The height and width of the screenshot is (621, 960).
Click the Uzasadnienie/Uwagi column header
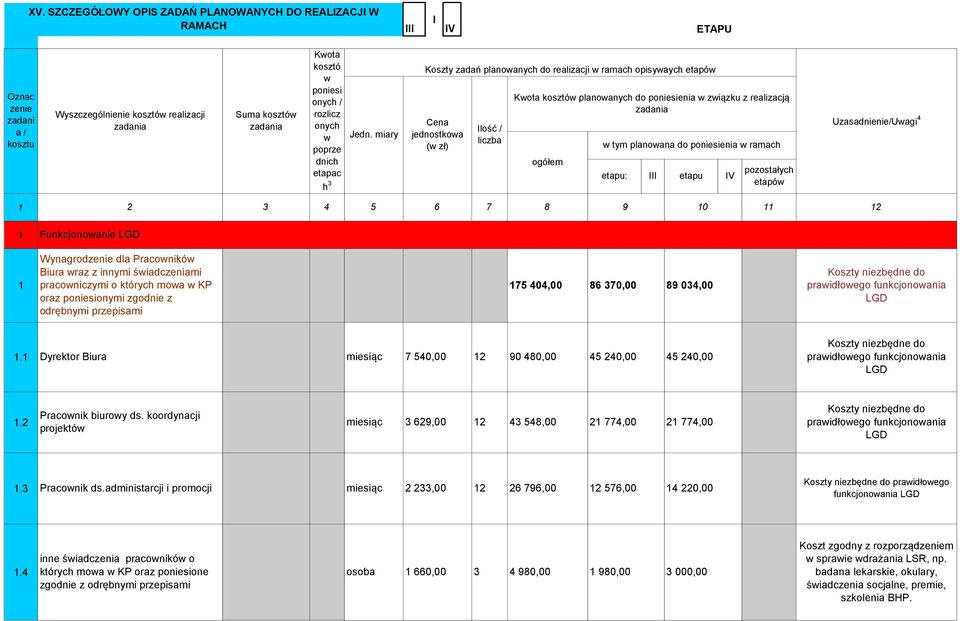click(876, 121)
